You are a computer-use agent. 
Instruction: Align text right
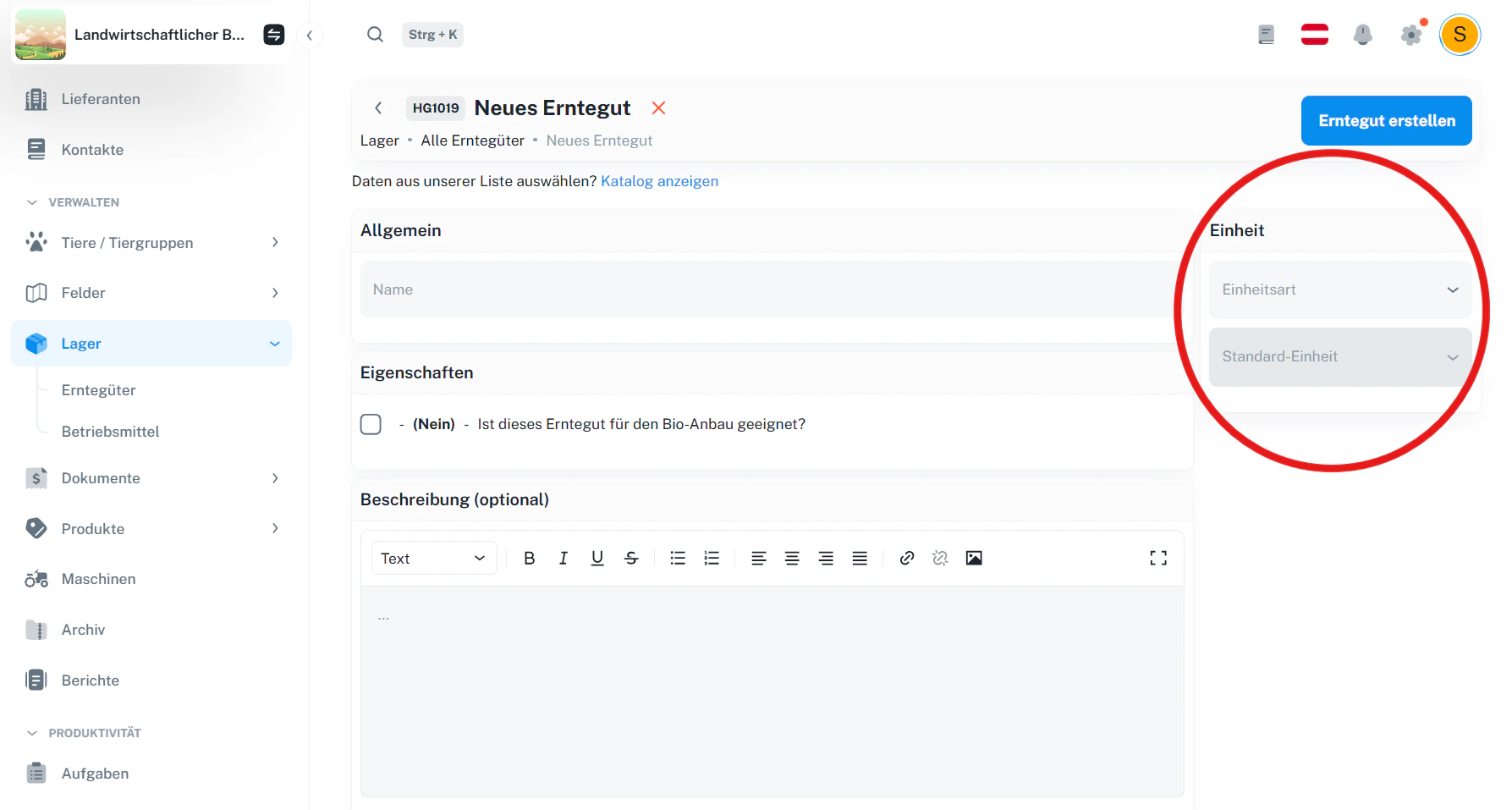826,559
